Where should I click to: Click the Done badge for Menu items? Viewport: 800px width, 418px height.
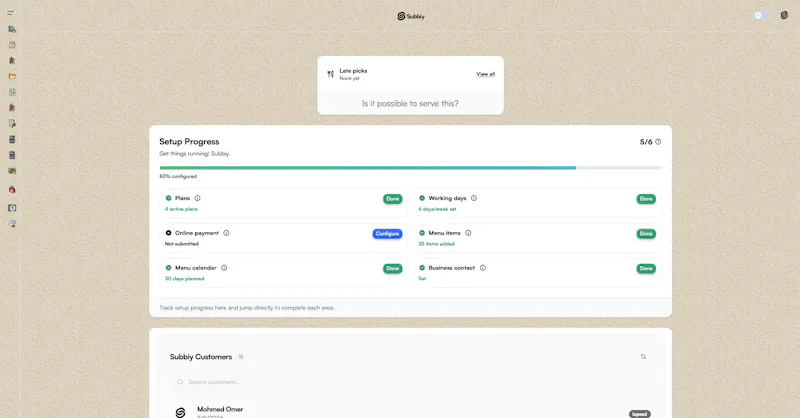click(x=646, y=234)
